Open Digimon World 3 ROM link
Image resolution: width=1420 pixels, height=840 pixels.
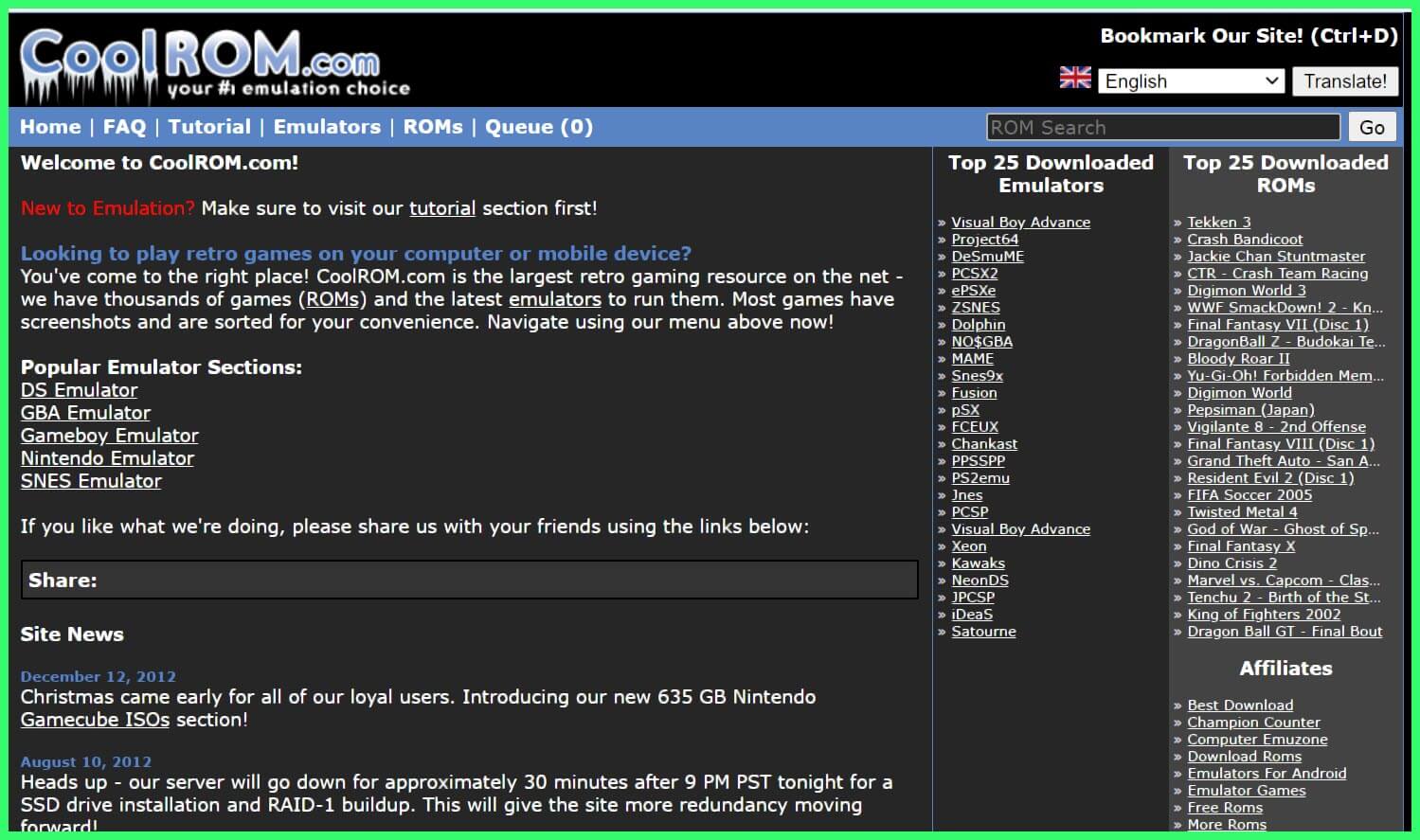click(1247, 291)
